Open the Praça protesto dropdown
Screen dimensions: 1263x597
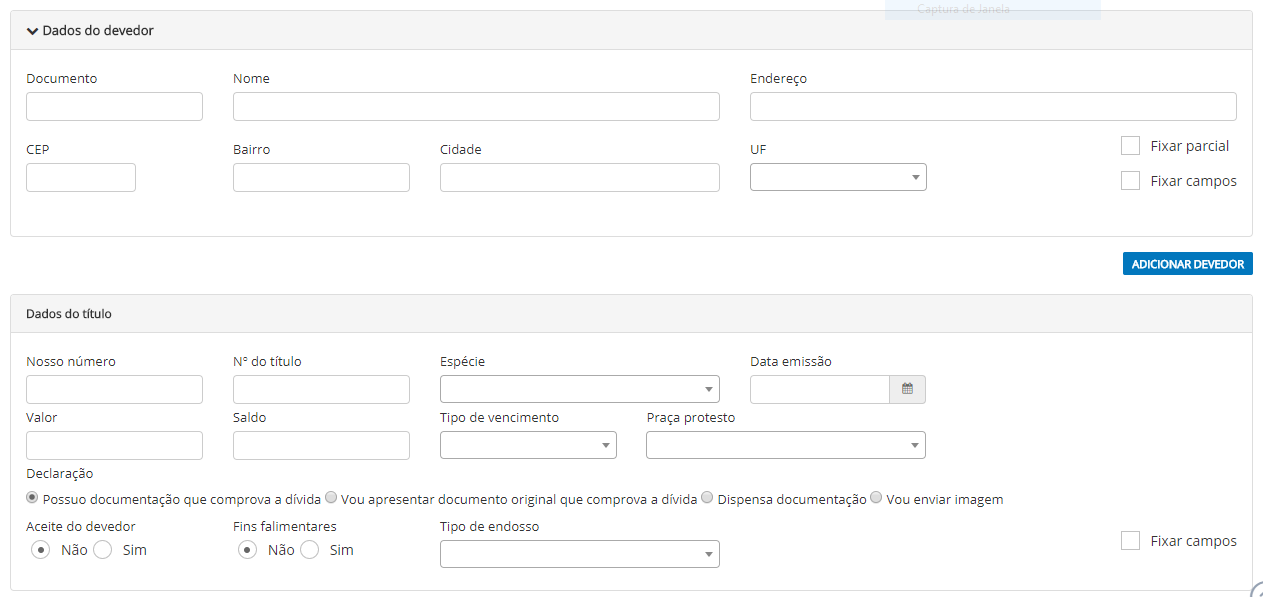click(x=785, y=445)
